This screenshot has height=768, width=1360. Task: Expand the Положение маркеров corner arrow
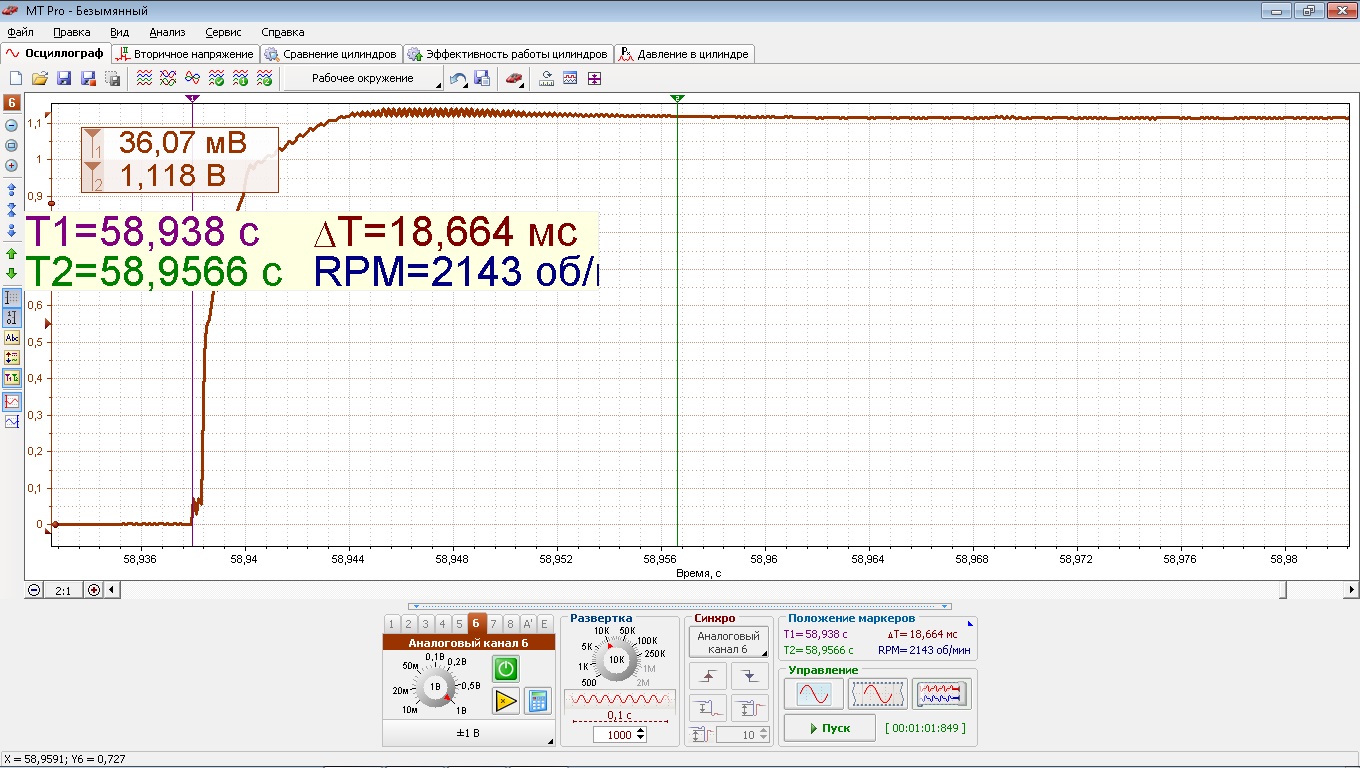pos(969,623)
